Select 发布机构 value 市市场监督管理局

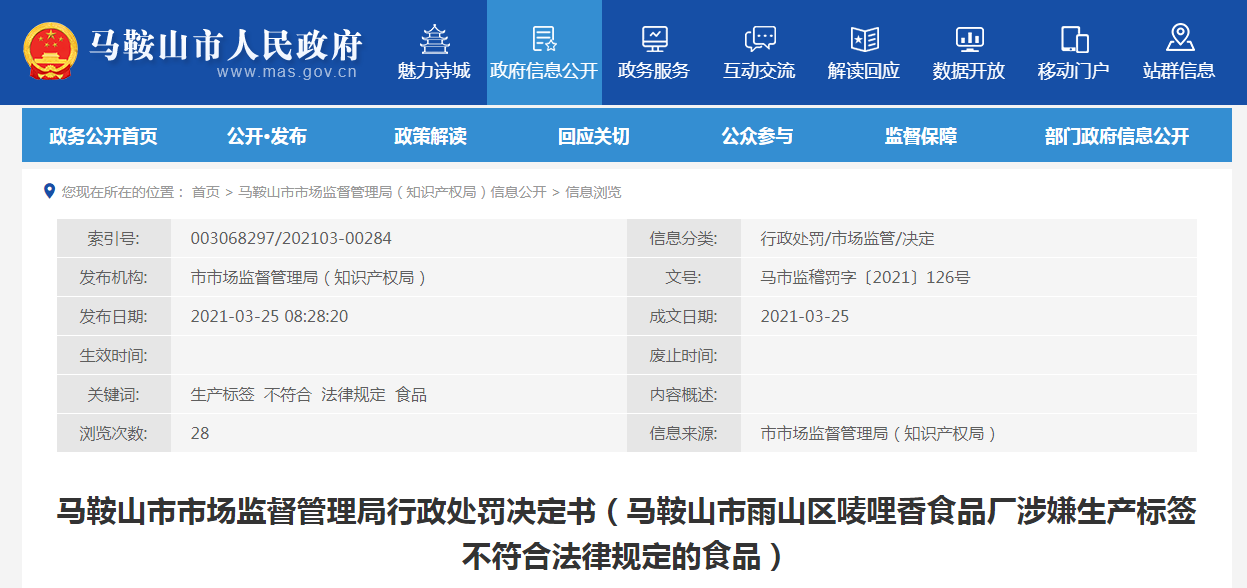(x=309, y=278)
